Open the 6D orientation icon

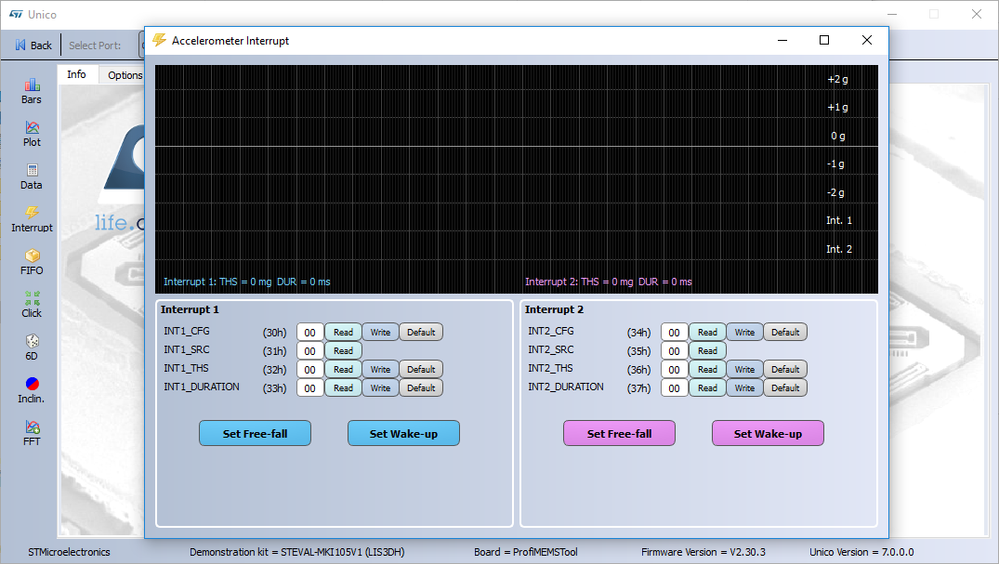[x=31, y=347]
